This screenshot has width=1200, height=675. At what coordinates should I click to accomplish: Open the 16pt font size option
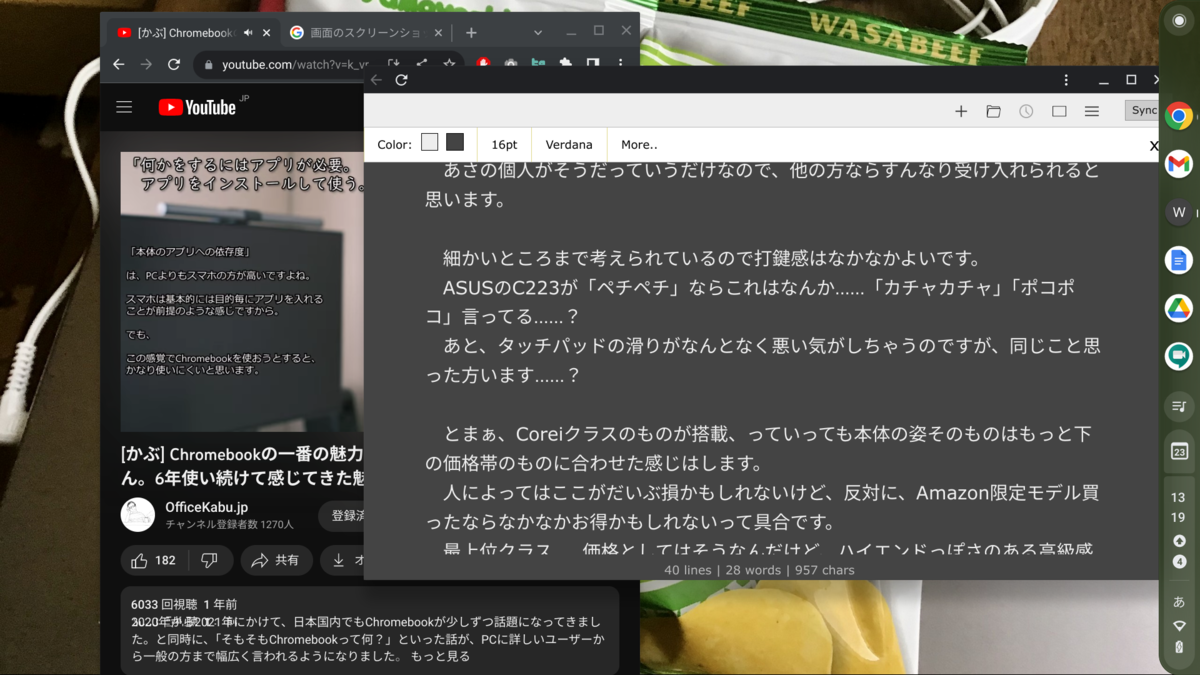504,144
